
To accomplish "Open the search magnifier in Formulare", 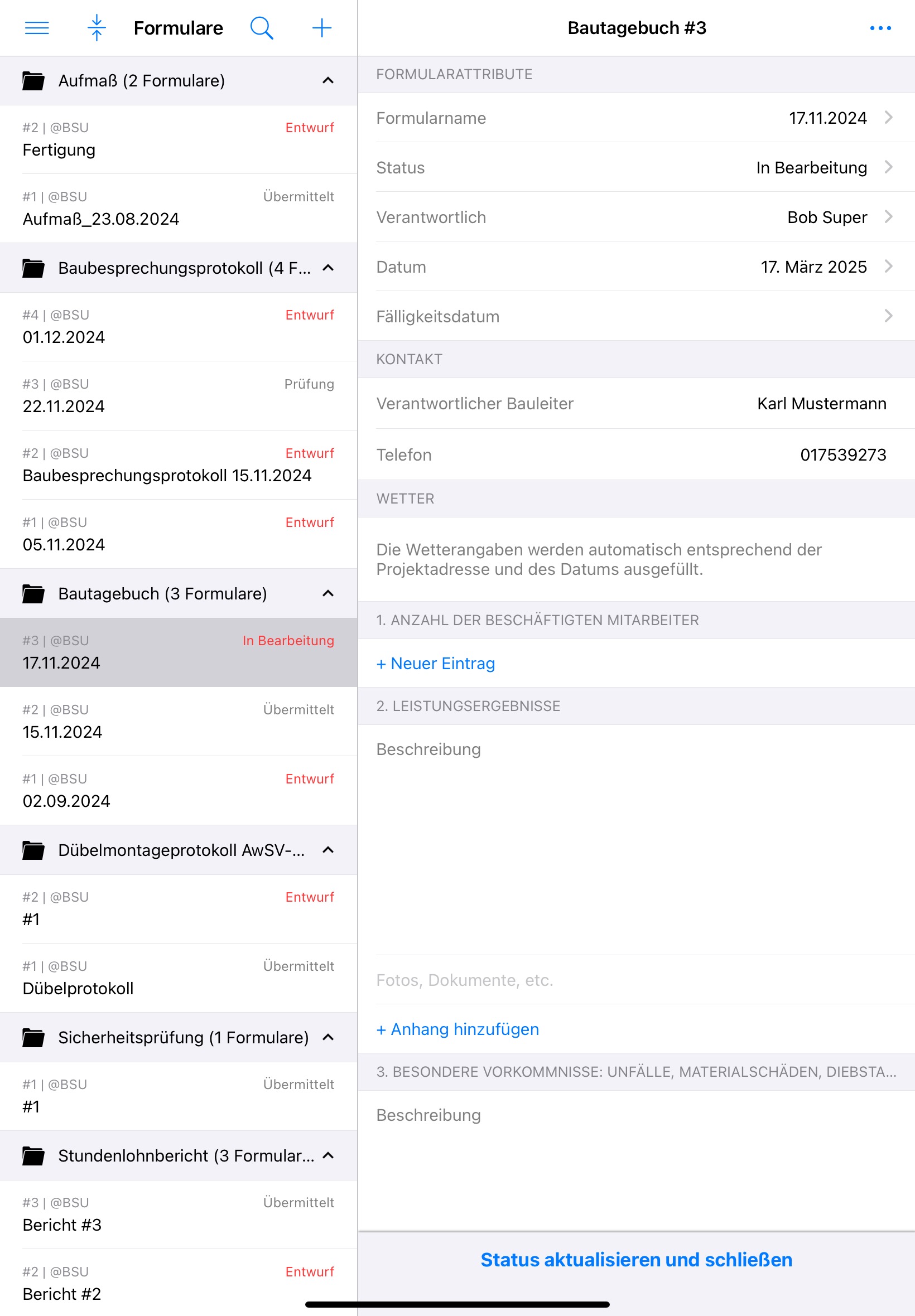I will 262,28.
